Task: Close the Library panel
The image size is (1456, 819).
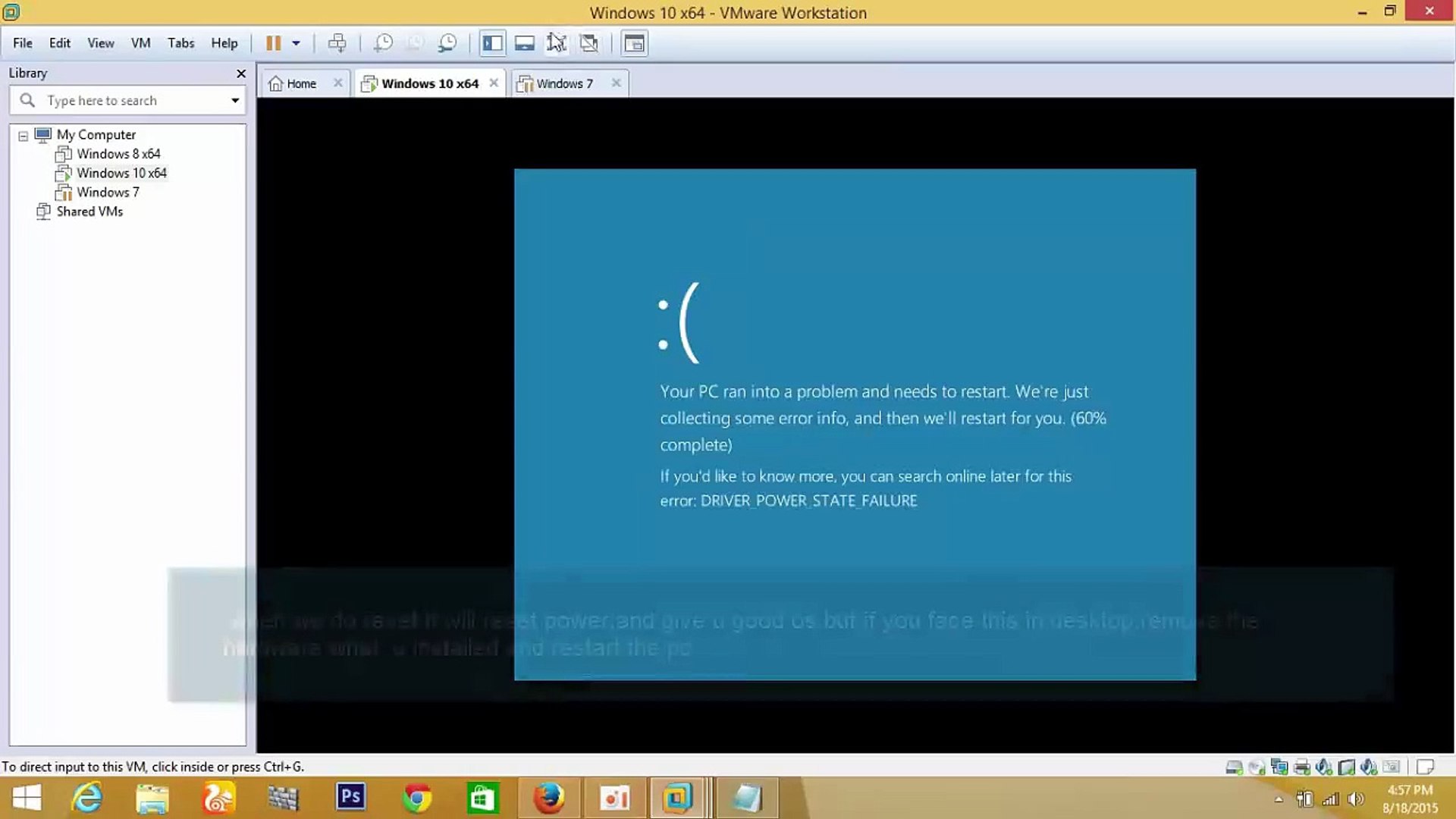Action: coord(241,74)
